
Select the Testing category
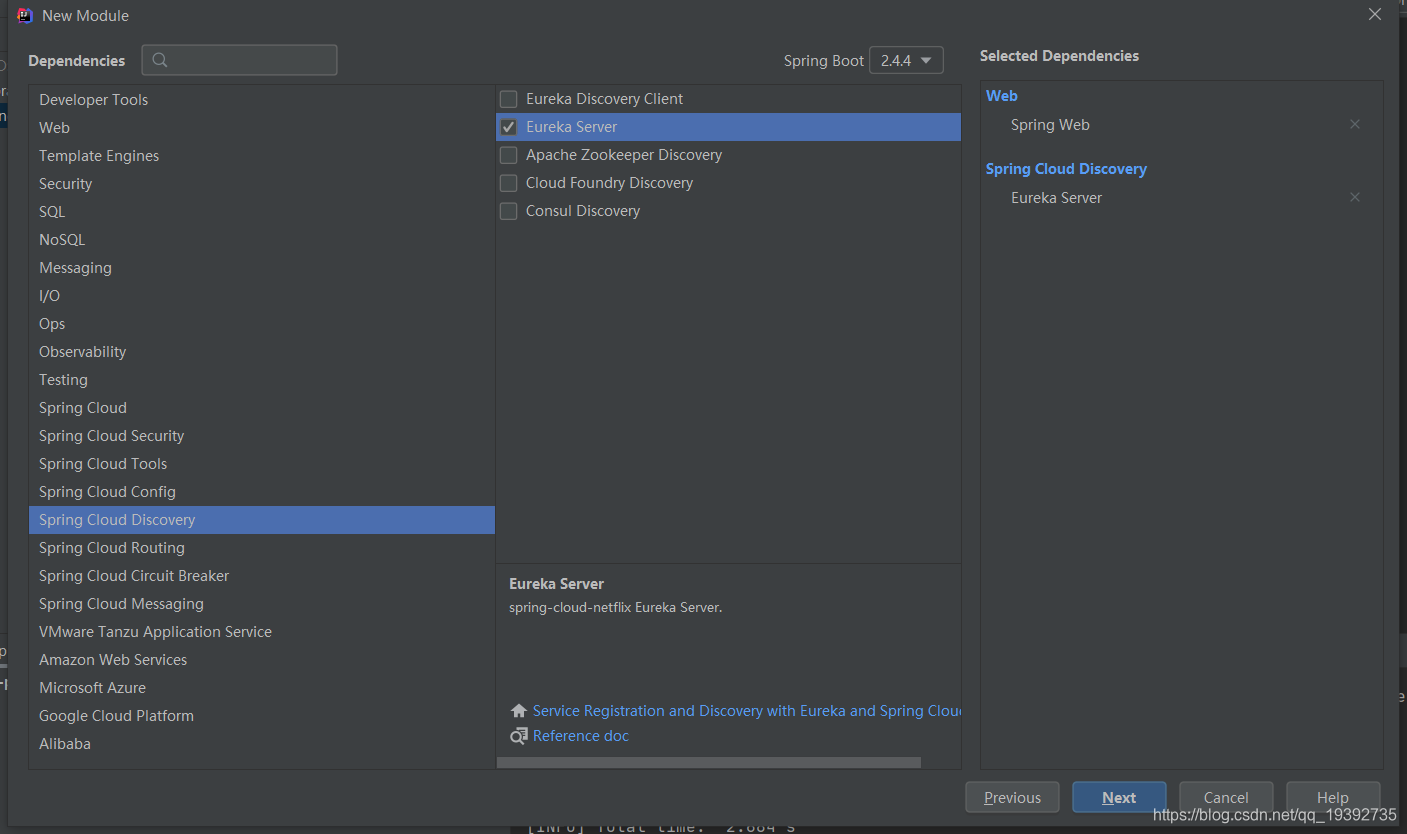click(262, 380)
